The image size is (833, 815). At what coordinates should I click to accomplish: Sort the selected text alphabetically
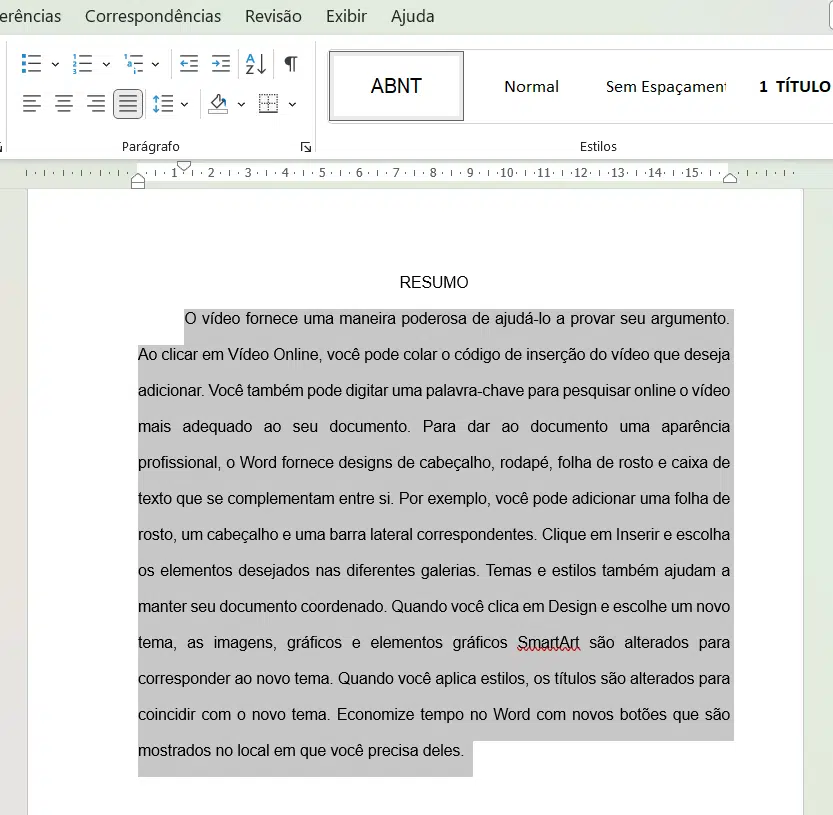256,64
